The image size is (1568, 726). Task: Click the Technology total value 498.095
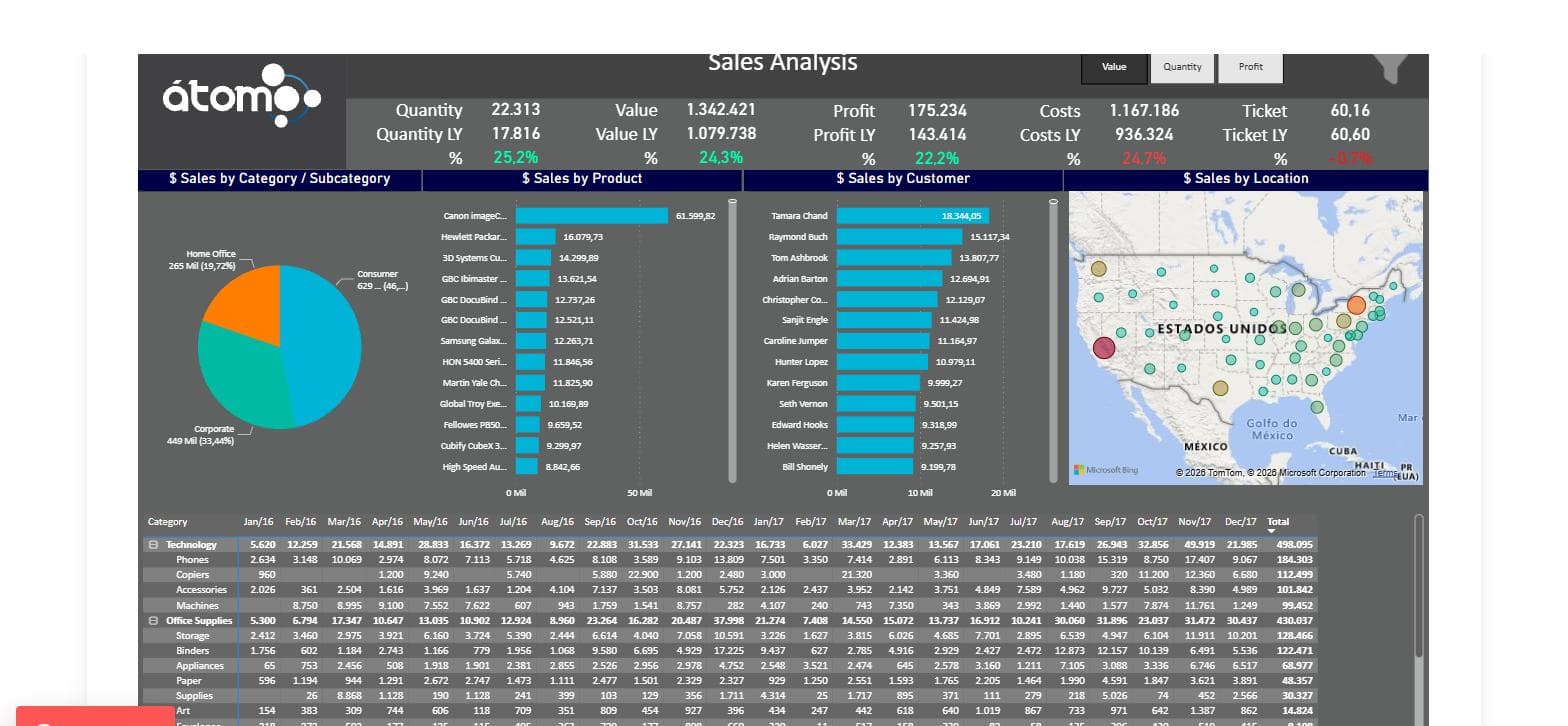[1294, 545]
